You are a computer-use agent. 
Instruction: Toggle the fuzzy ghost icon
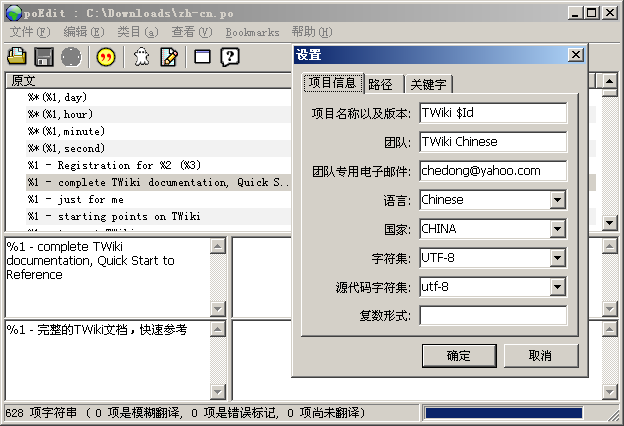click(141, 57)
